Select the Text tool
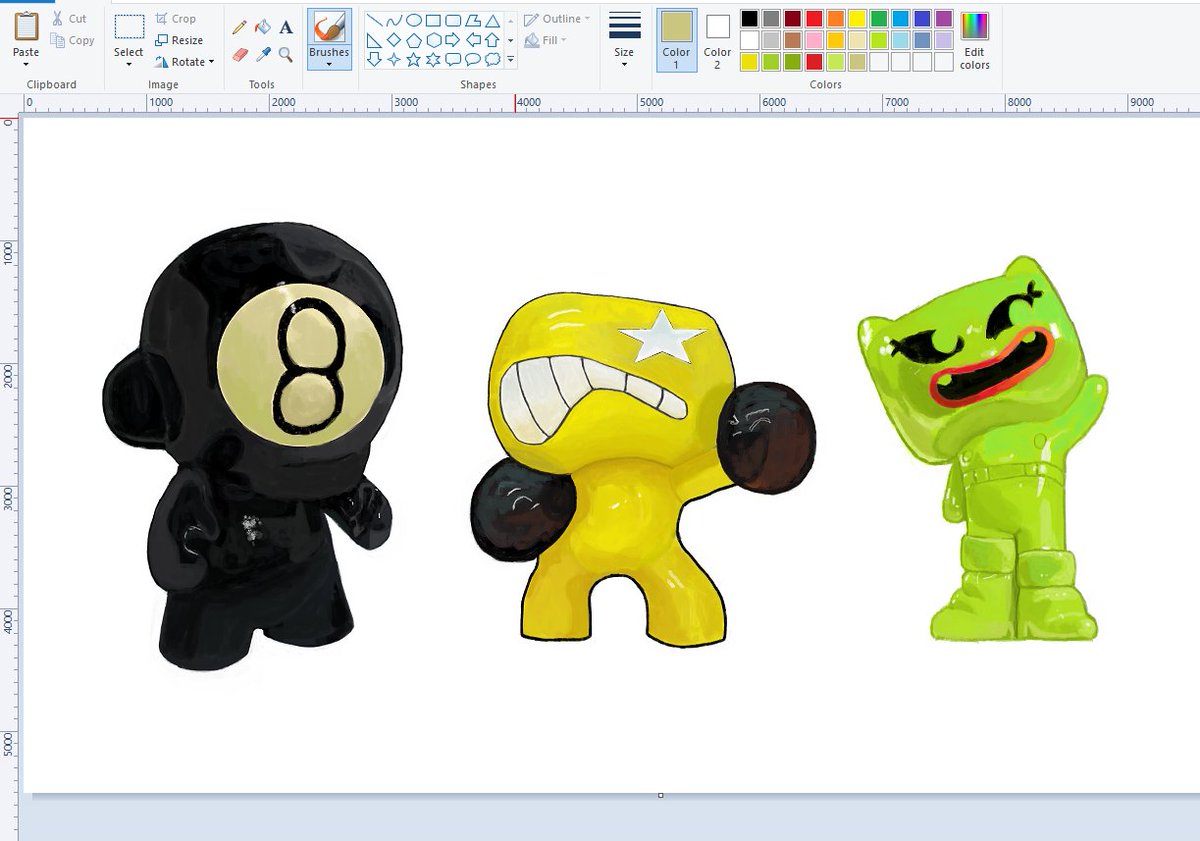This screenshot has height=841, width=1200. pos(286,27)
